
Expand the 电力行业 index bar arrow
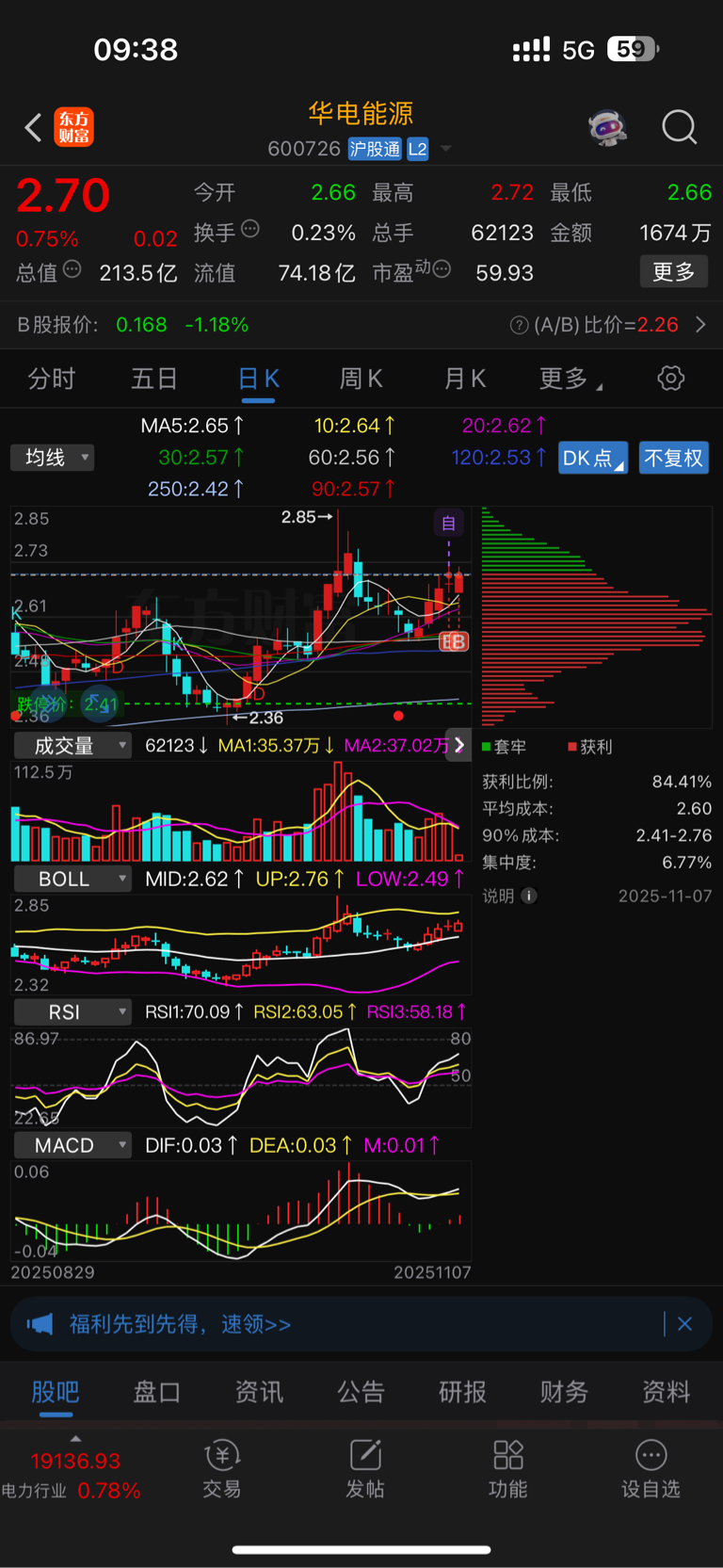(x=75, y=1439)
